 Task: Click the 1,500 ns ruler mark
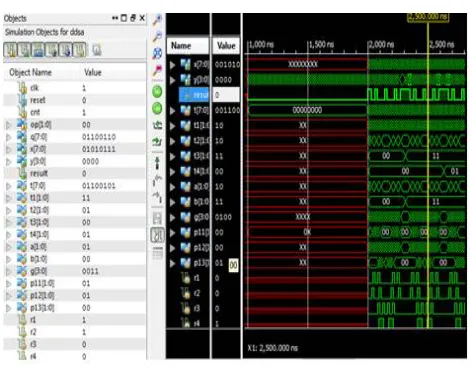tap(321, 44)
